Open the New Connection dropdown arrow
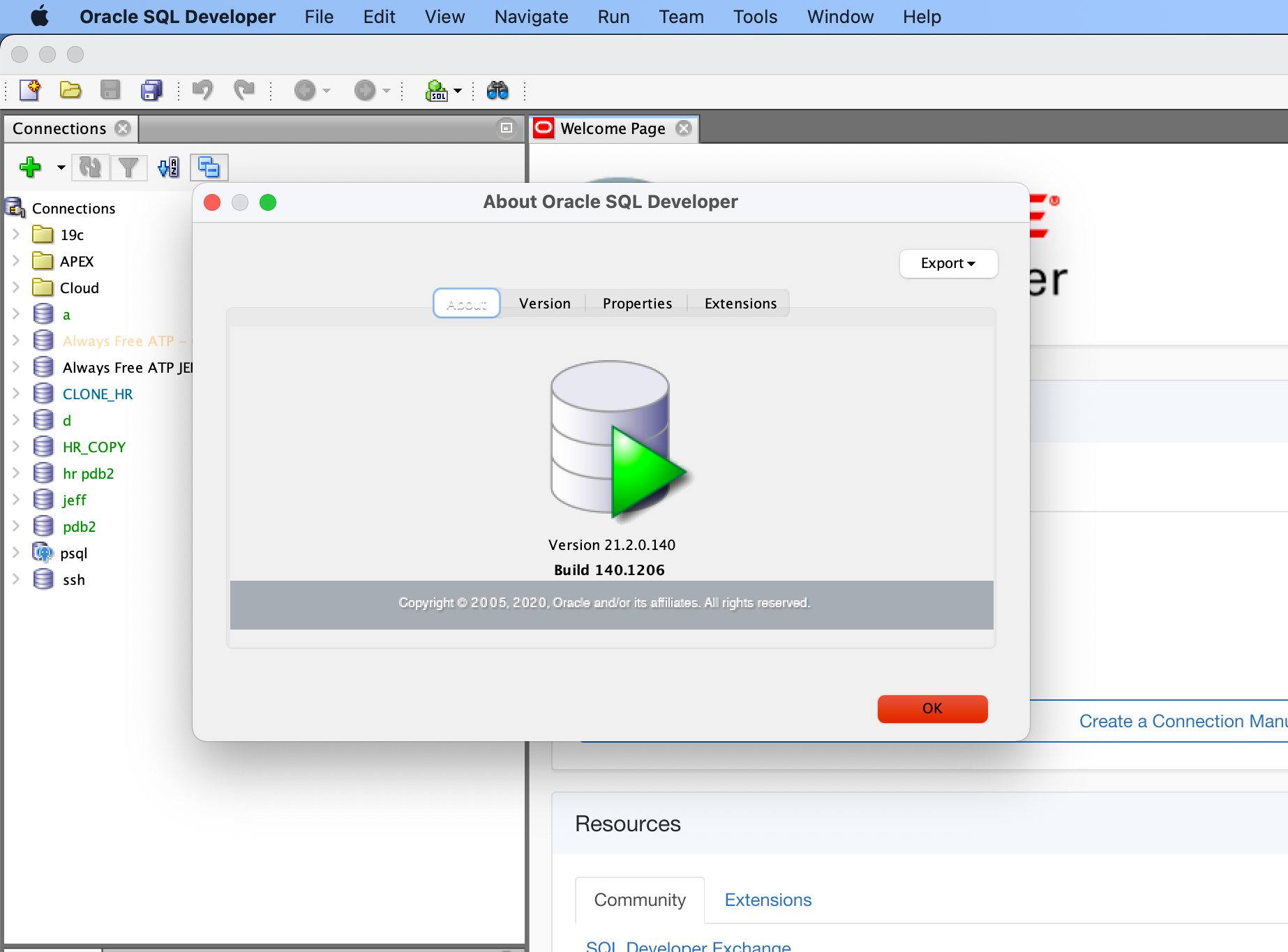1288x952 pixels. click(61, 168)
